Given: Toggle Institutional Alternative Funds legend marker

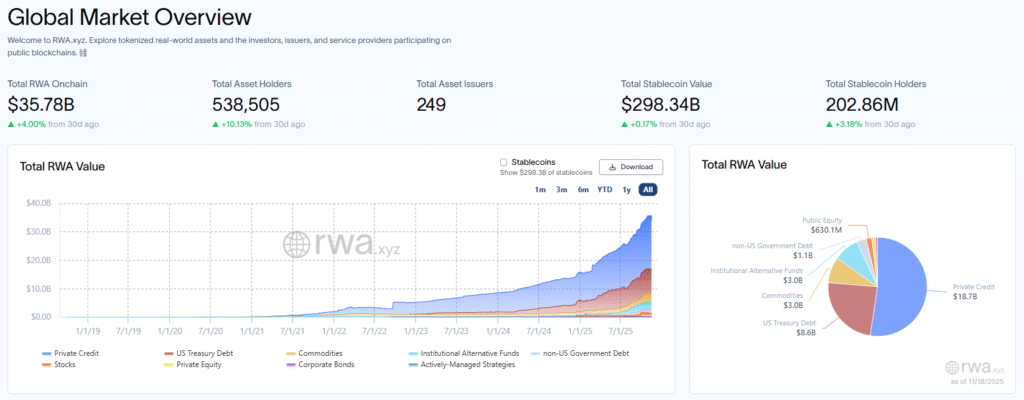Looking at the screenshot, I should [412, 354].
